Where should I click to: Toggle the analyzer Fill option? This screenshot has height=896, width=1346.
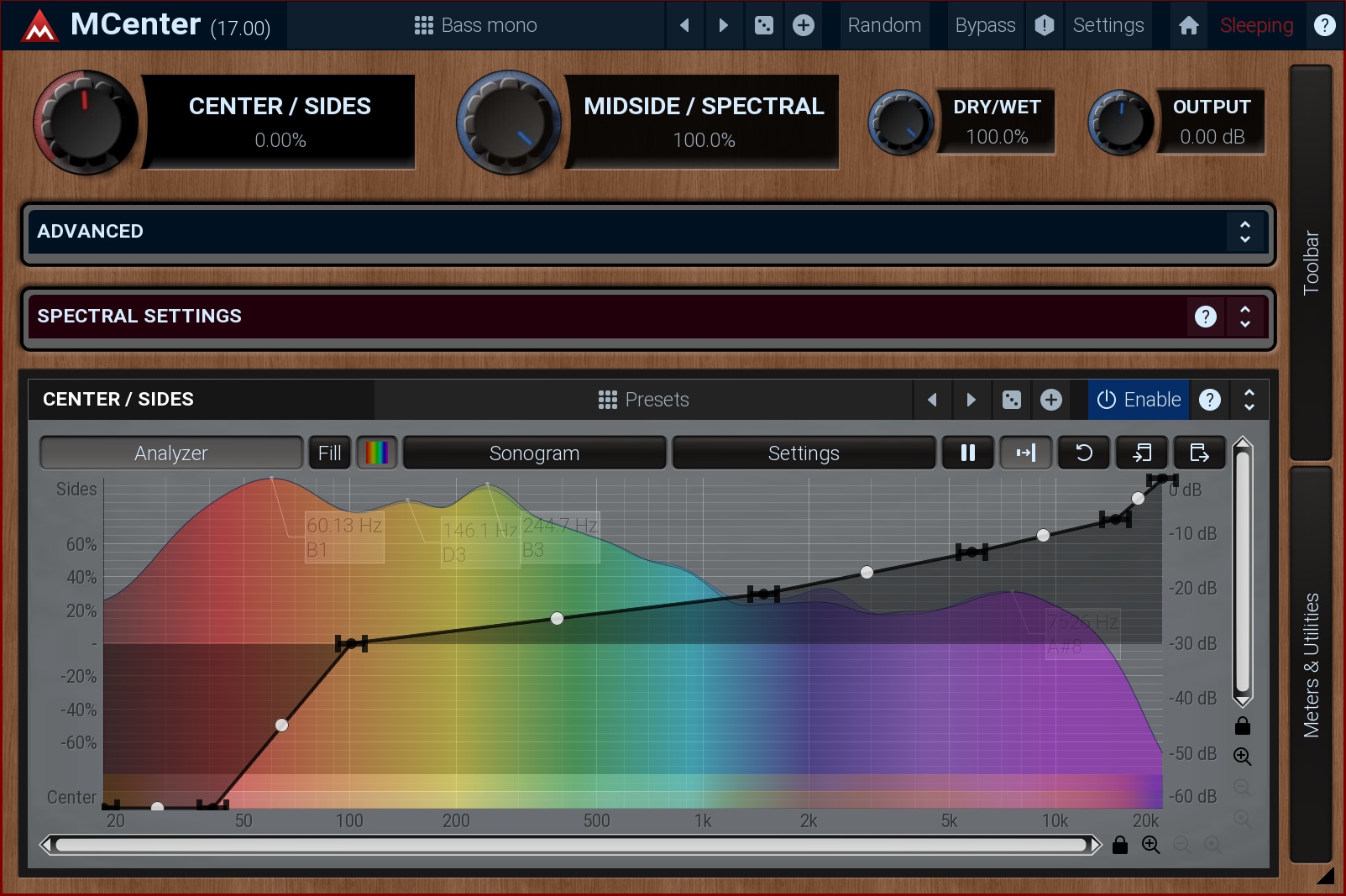click(329, 453)
